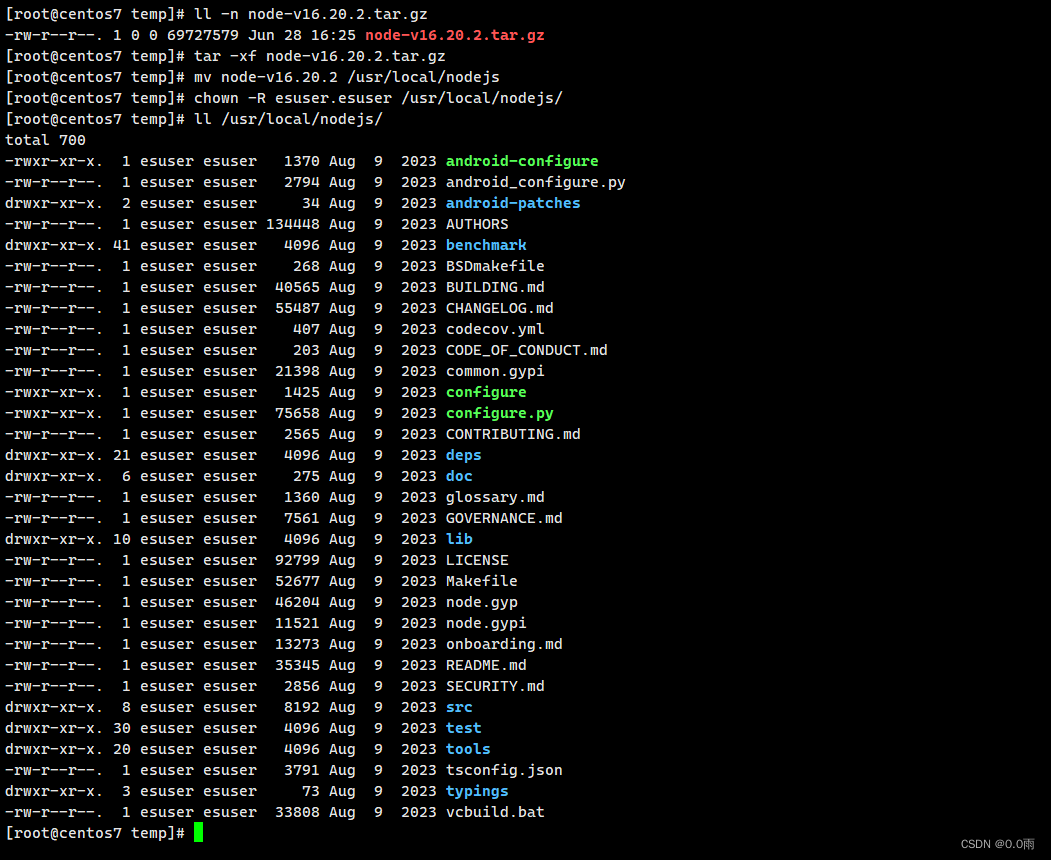
Task: Select the test directory entry
Action: point(462,727)
